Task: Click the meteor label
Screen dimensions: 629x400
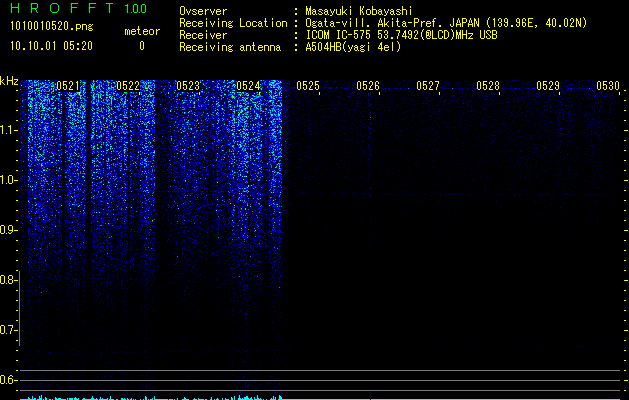Action: point(142,31)
